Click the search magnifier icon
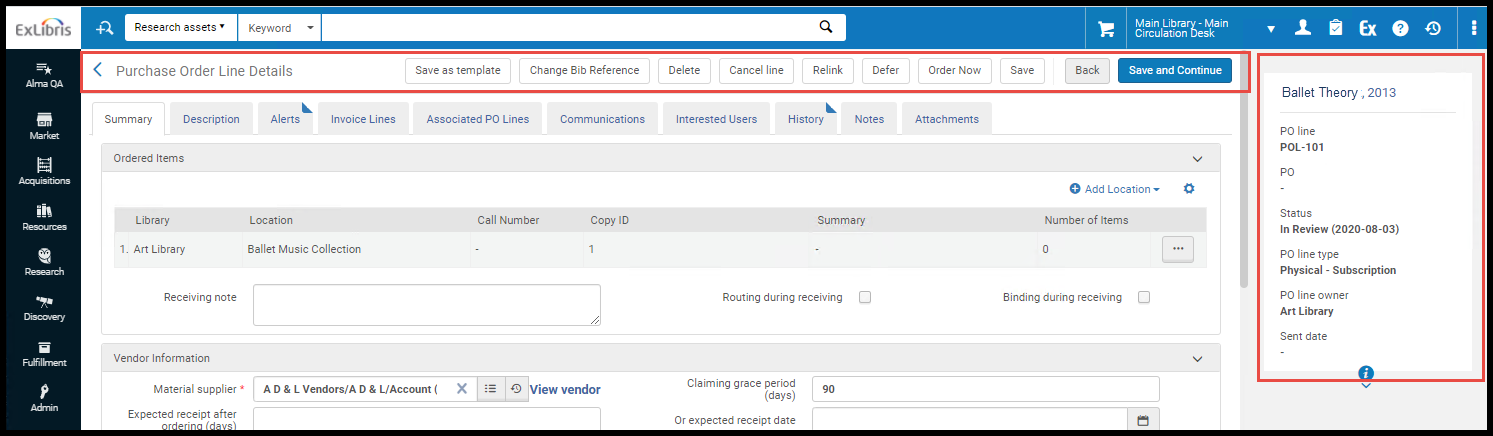Image resolution: width=1493 pixels, height=436 pixels. [825, 27]
